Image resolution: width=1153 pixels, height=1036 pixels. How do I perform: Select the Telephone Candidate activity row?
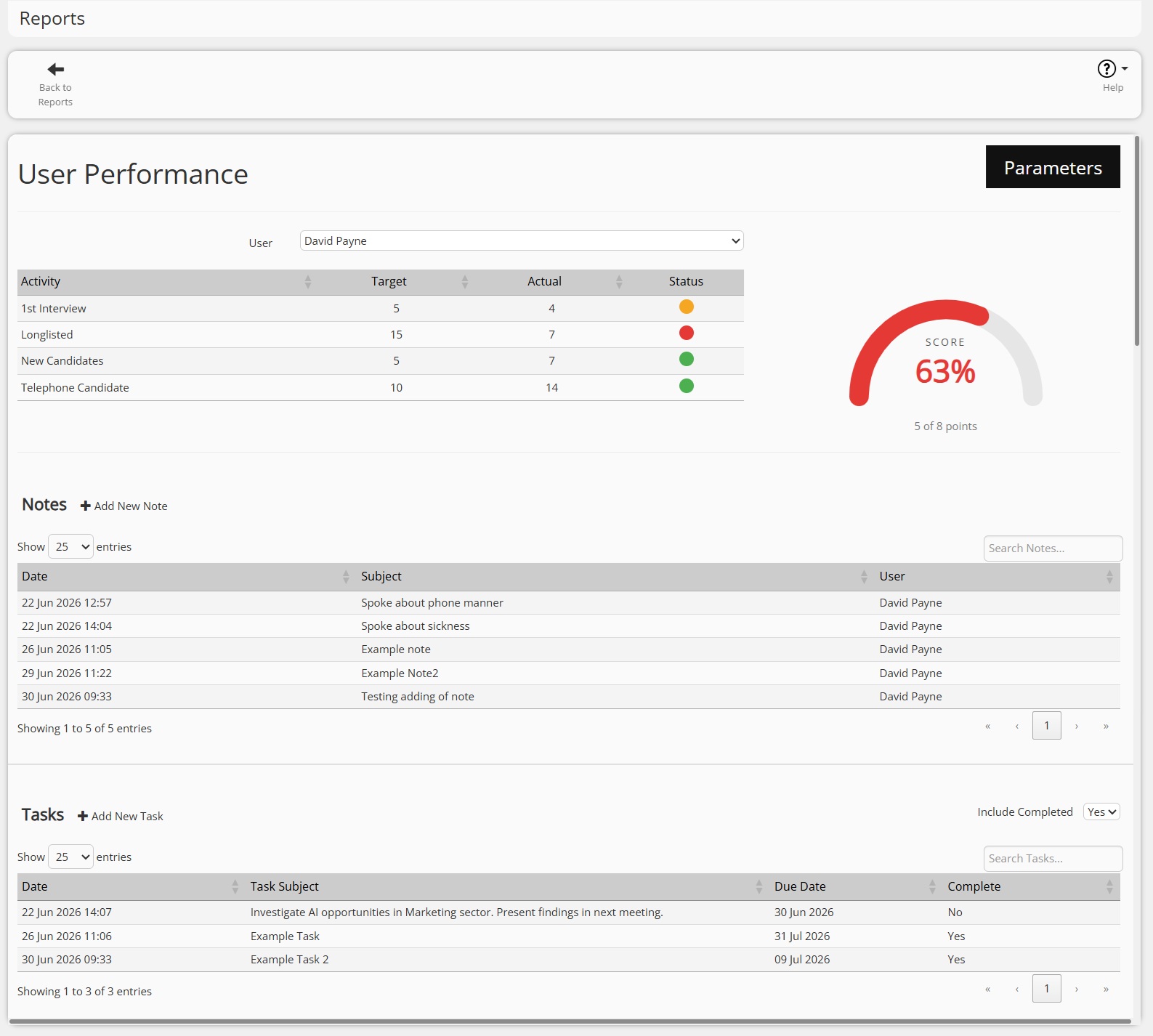(381, 388)
